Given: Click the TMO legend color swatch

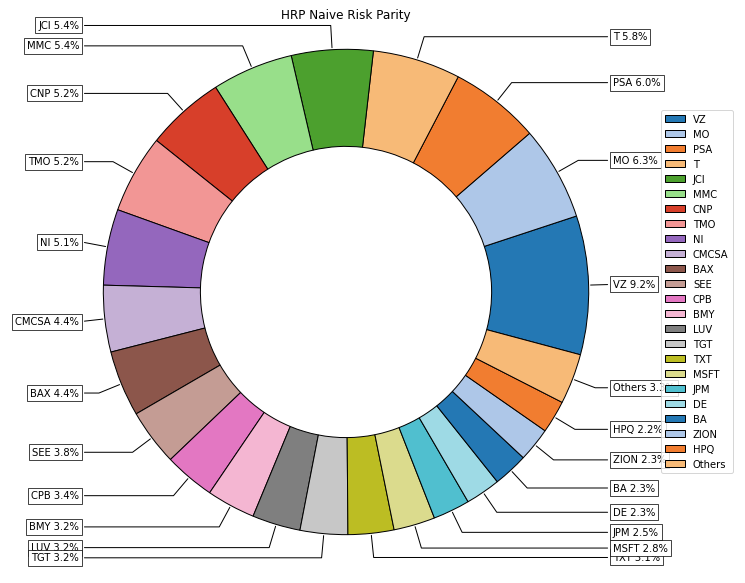Looking at the screenshot, I should point(675,224).
